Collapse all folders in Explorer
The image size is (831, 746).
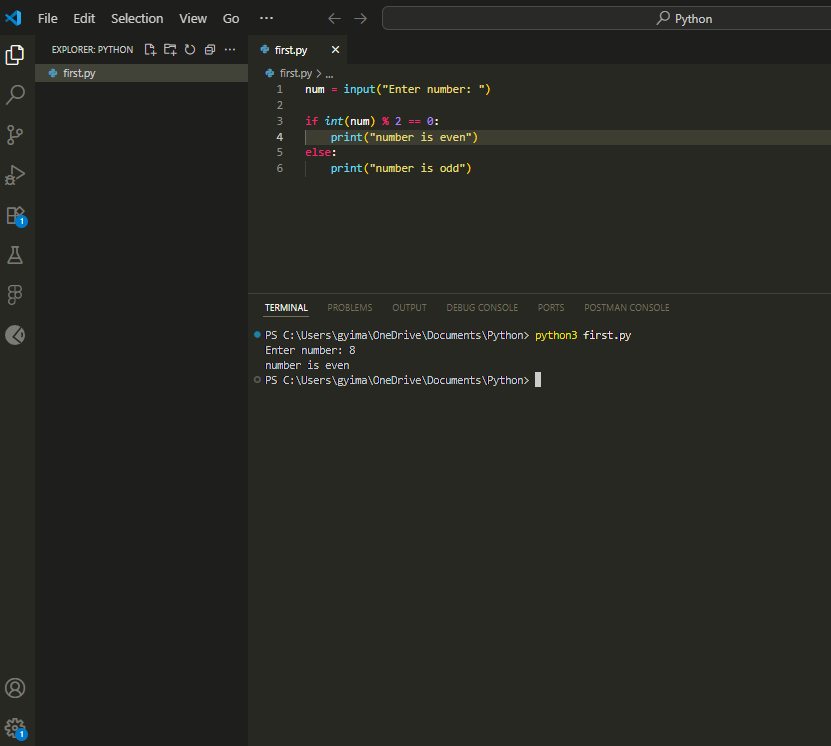pyautogui.click(x=210, y=50)
